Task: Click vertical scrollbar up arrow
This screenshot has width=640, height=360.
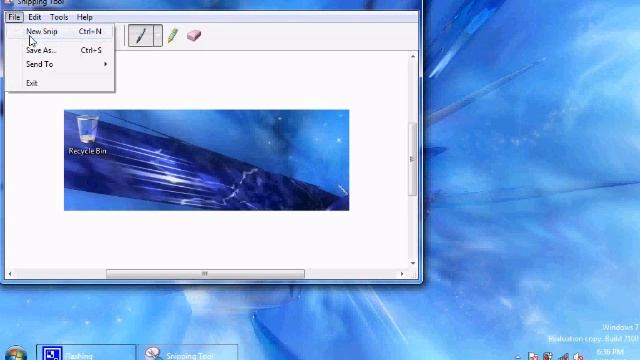Action: point(413,56)
